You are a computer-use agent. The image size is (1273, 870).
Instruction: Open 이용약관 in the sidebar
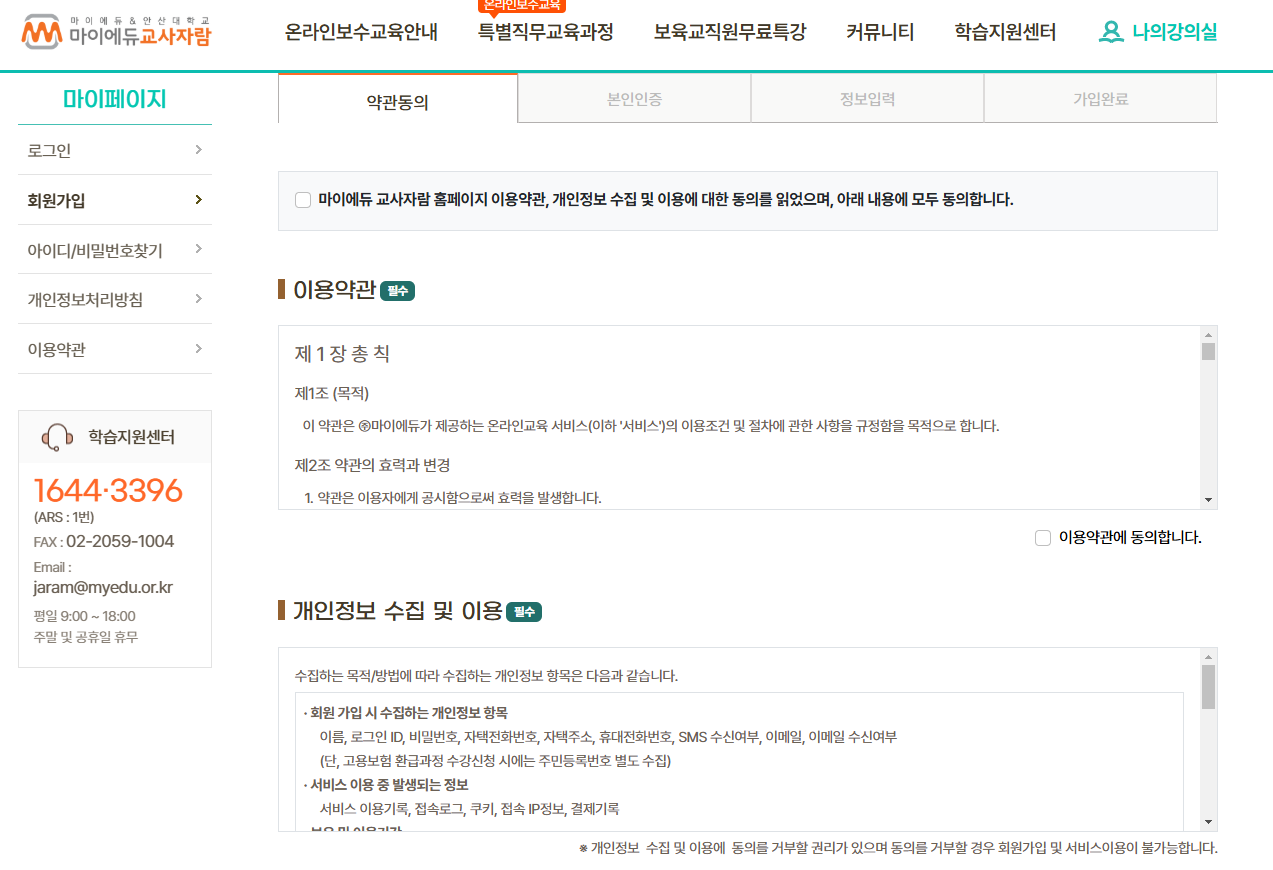pyautogui.click(x=115, y=349)
